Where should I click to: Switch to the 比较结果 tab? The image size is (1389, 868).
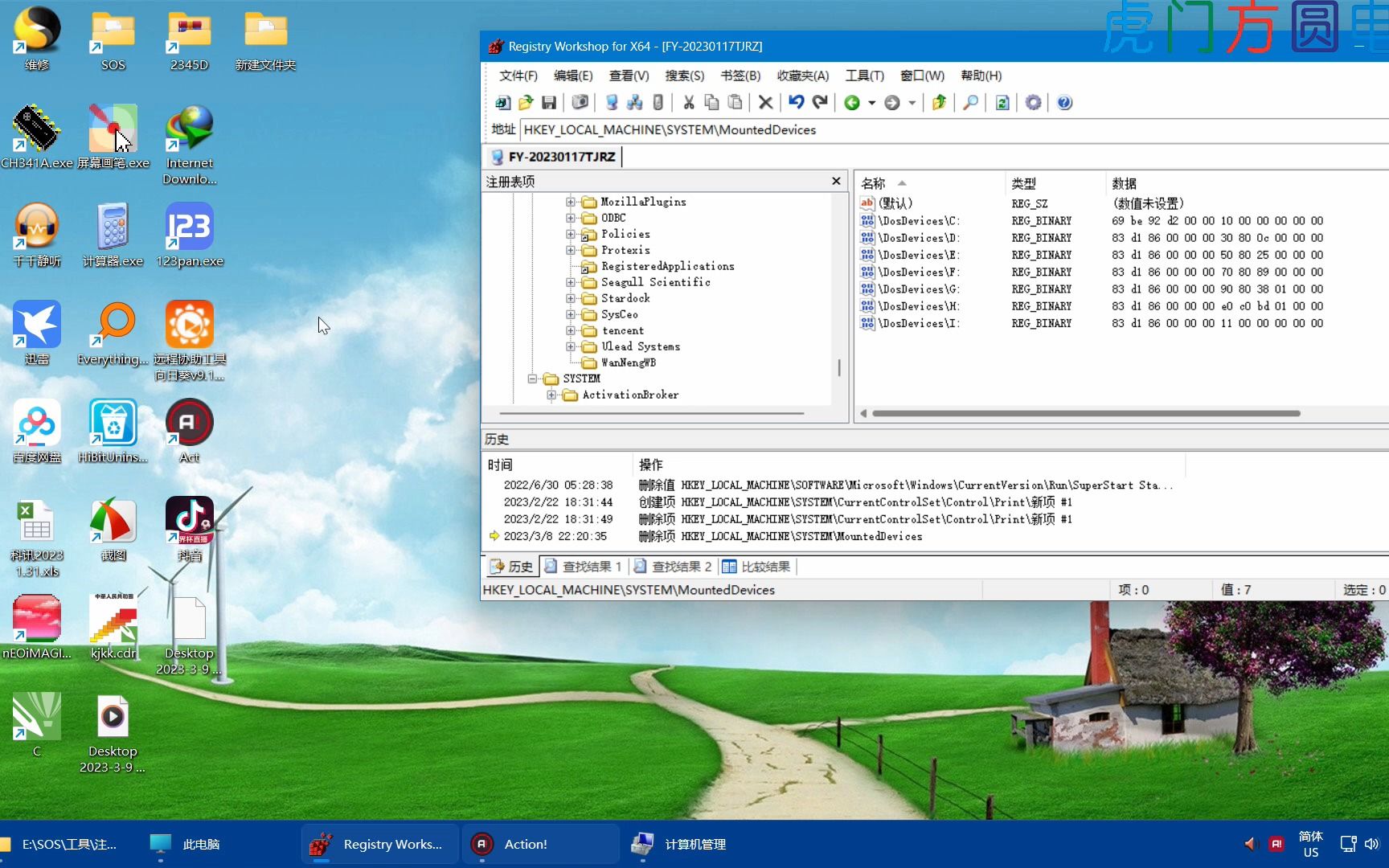pos(756,567)
